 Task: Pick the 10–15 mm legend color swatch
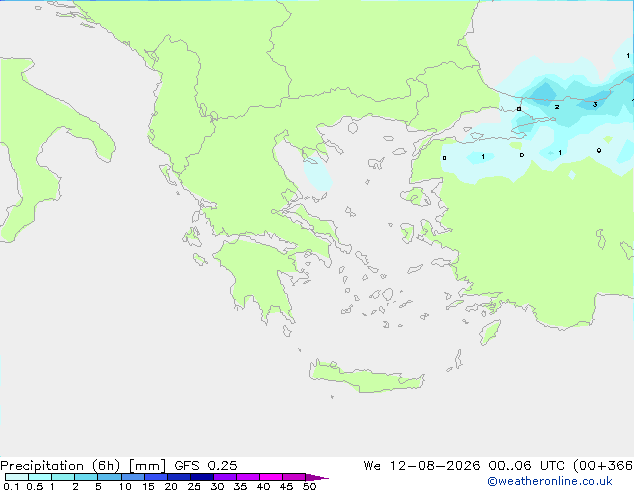pyautogui.click(x=132, y=477)
